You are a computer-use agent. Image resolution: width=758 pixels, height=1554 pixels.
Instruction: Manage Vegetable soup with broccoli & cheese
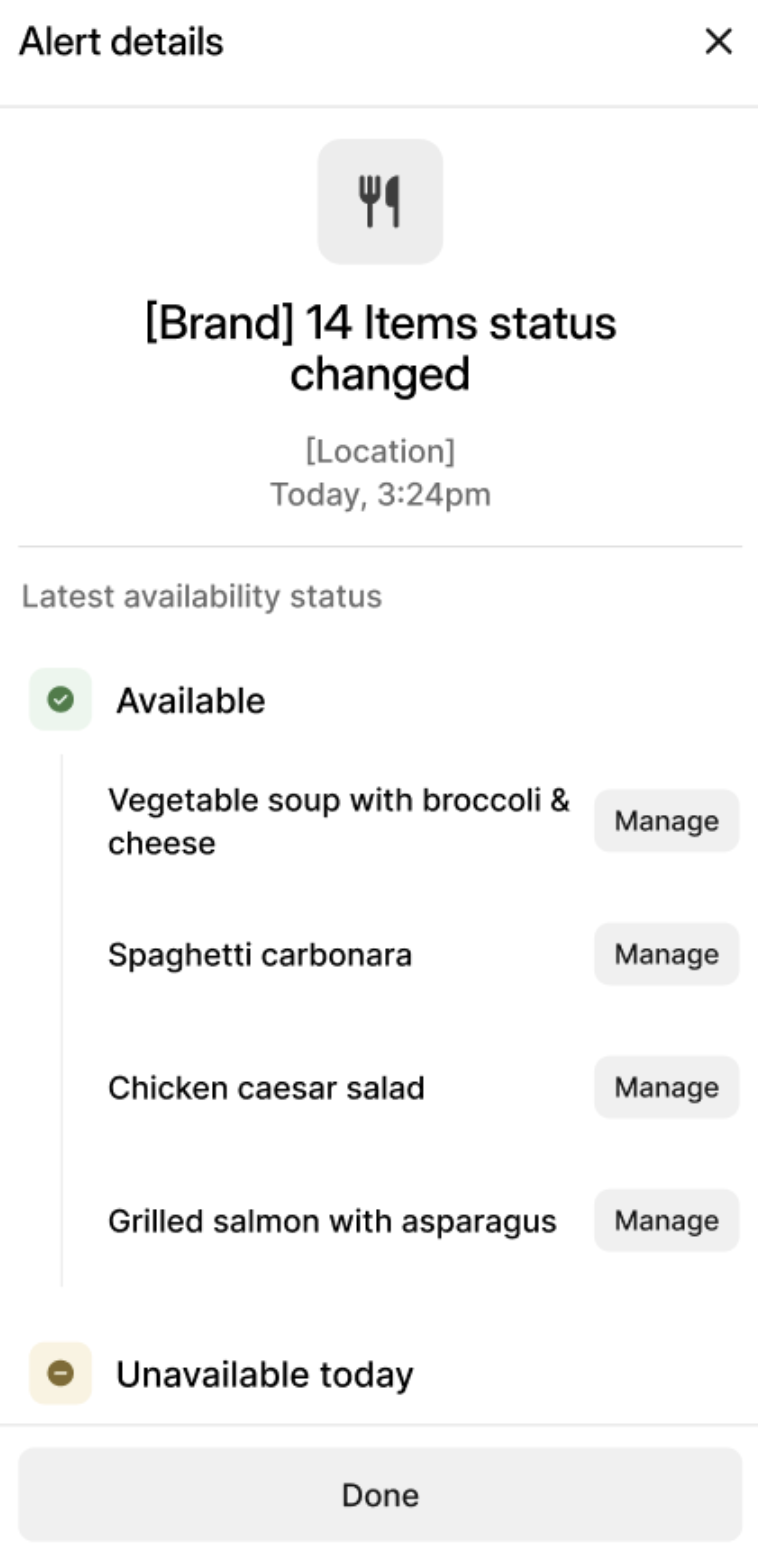[x=666, y=821]
